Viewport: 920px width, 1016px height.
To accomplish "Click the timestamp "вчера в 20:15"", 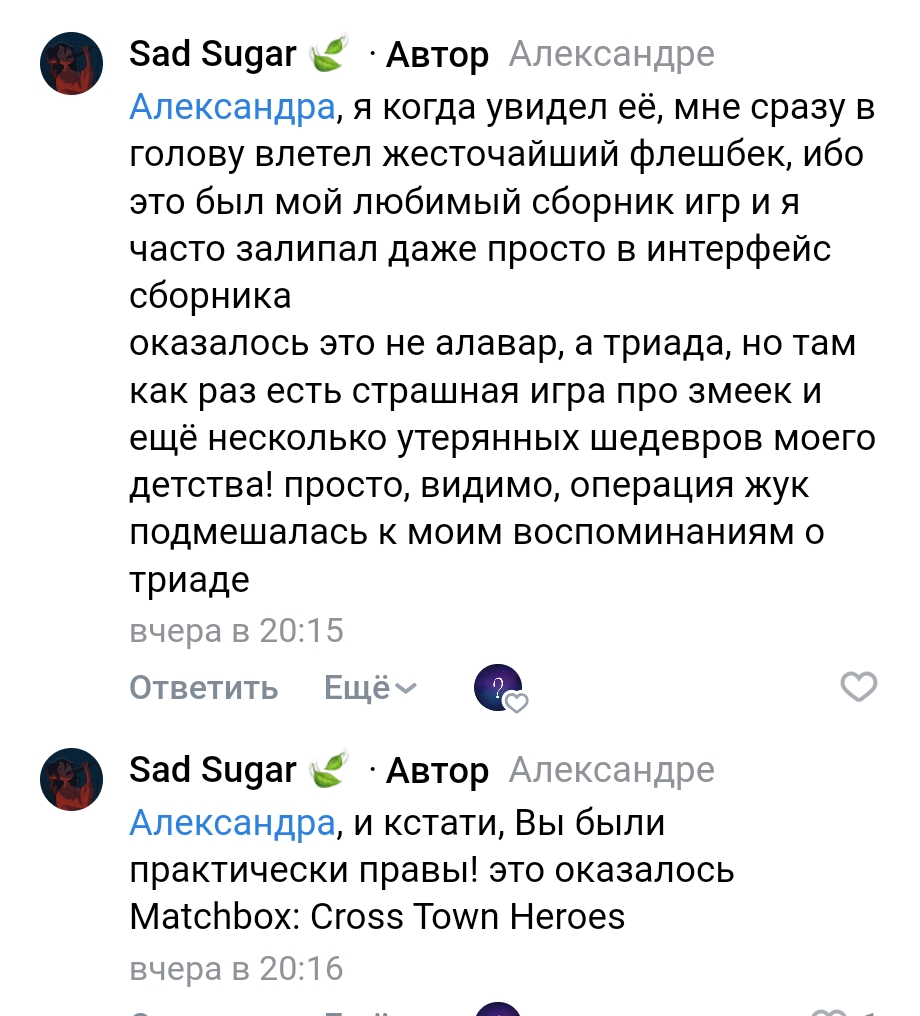I will point(237,631).
